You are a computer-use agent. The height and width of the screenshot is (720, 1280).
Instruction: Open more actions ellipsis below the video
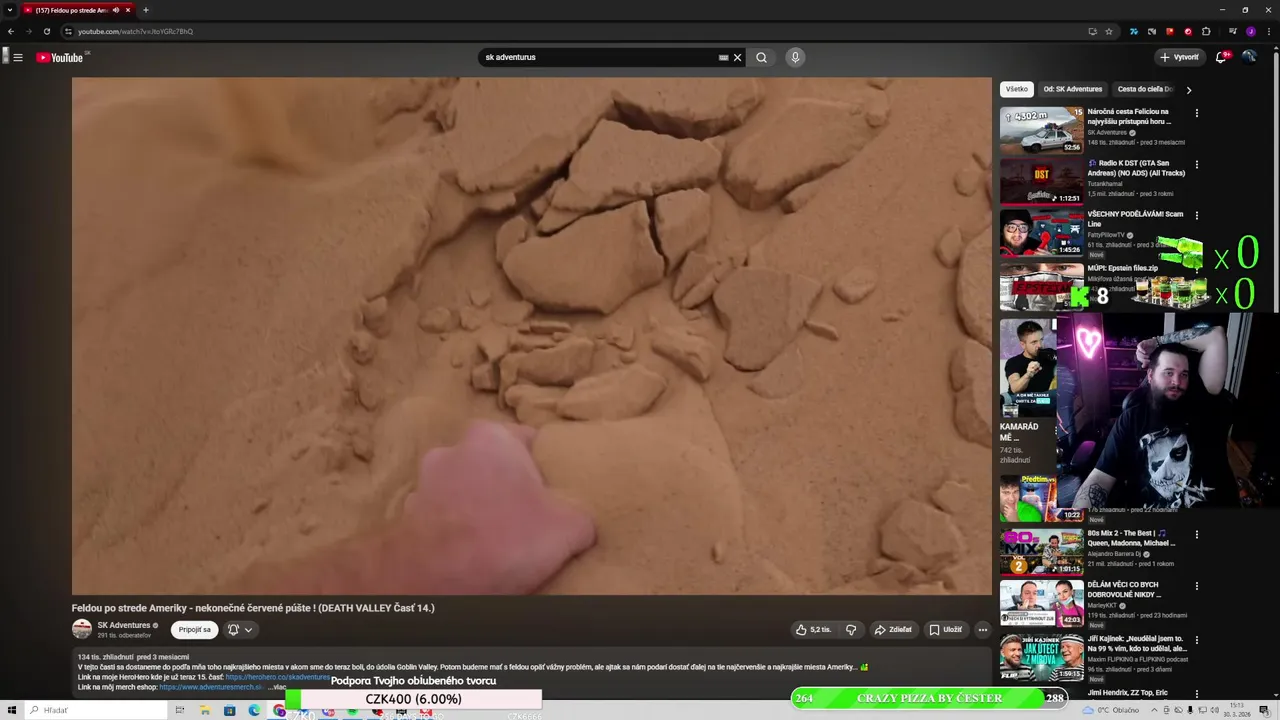coord(982,630)
